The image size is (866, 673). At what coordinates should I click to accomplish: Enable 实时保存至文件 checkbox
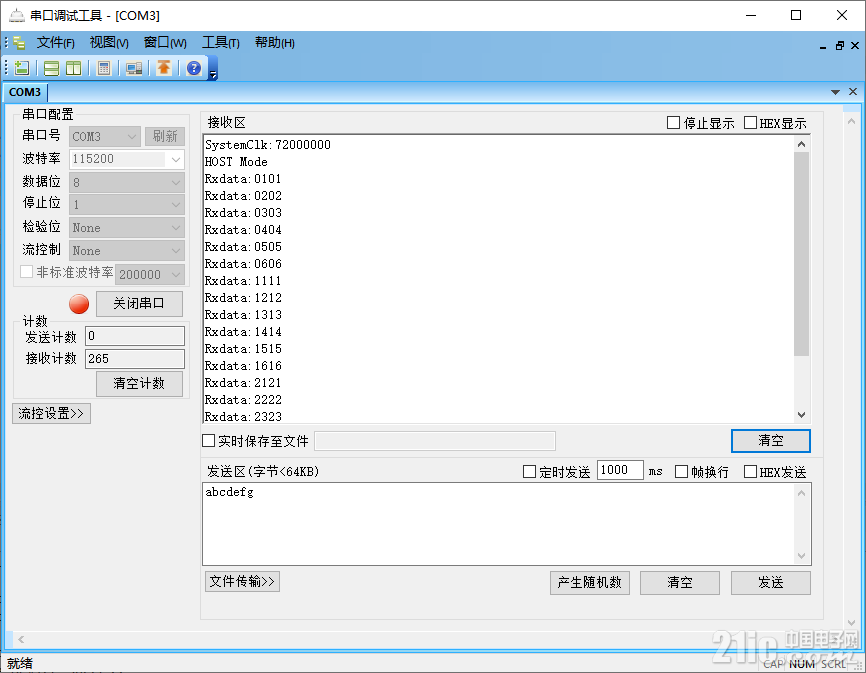[208, 441]
